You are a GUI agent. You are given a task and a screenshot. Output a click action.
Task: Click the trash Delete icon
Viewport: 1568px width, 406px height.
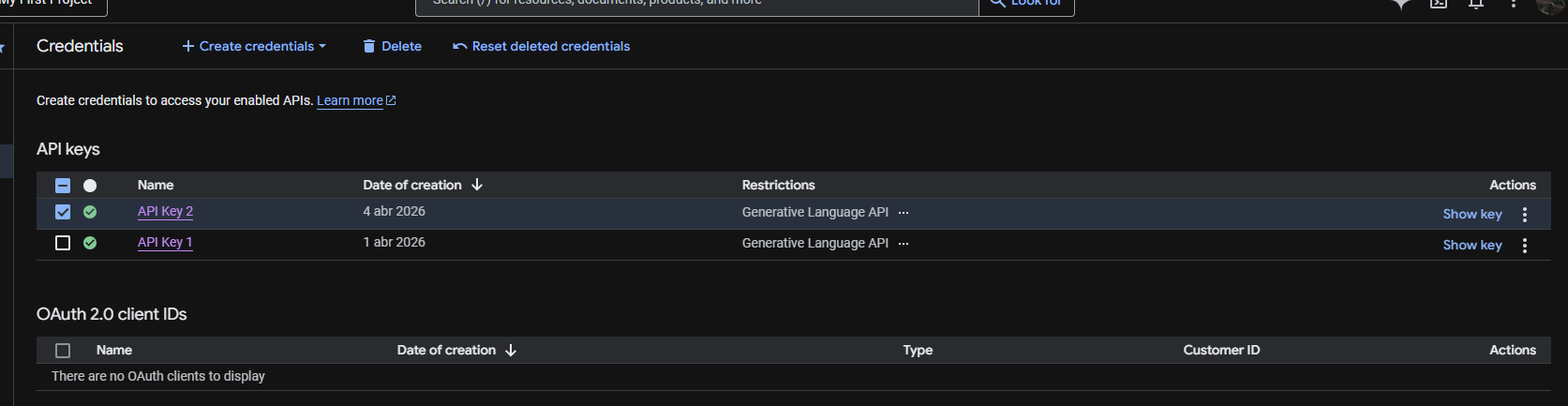pyautogui.click(x=369, y=46)
